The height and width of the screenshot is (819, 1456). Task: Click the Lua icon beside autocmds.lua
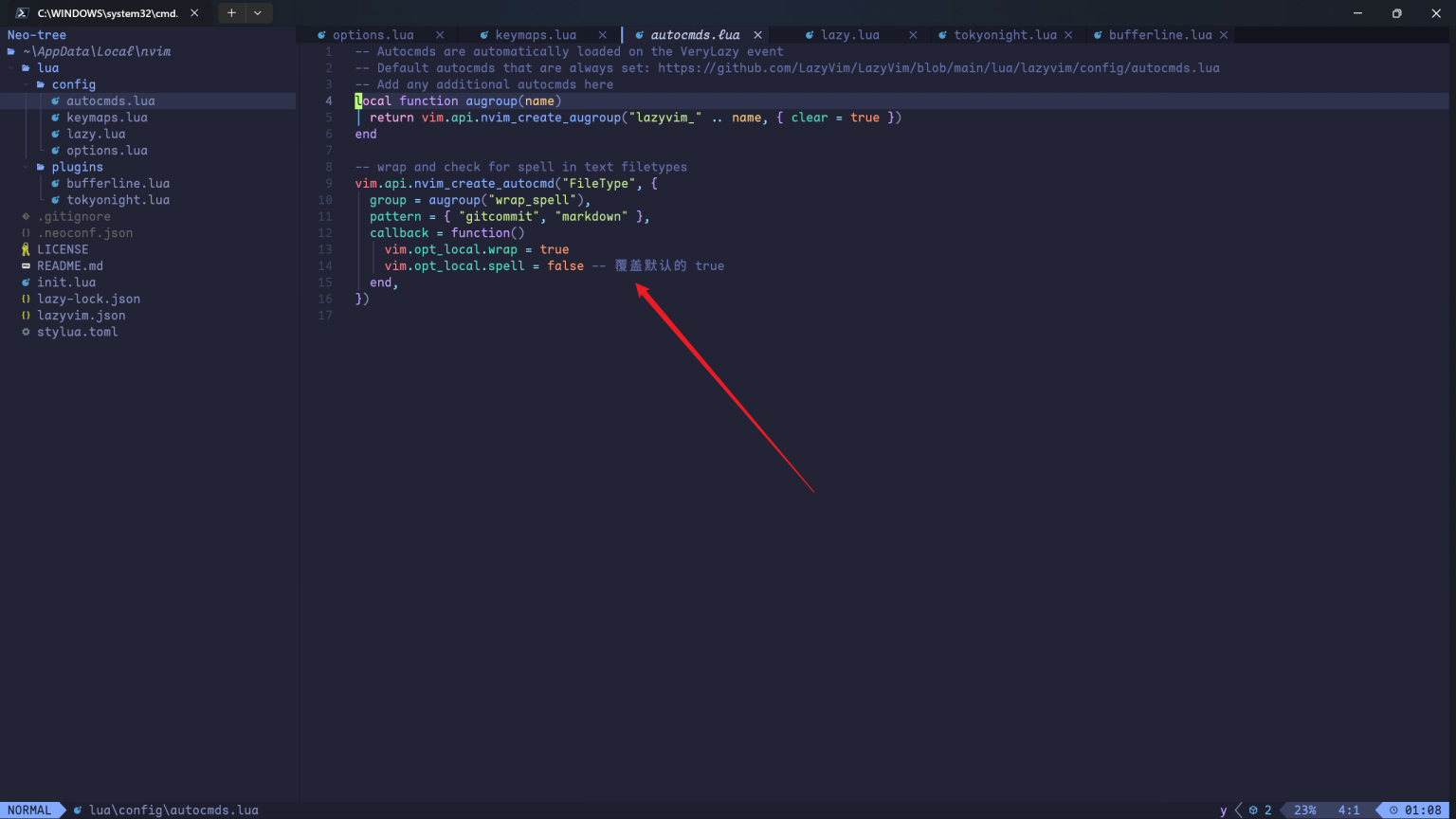56,100
